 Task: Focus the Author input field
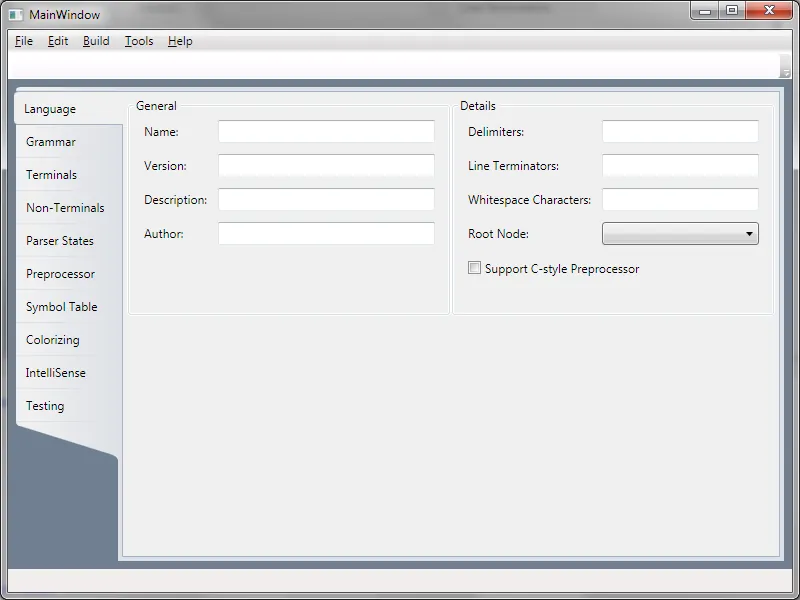(327, 233)
